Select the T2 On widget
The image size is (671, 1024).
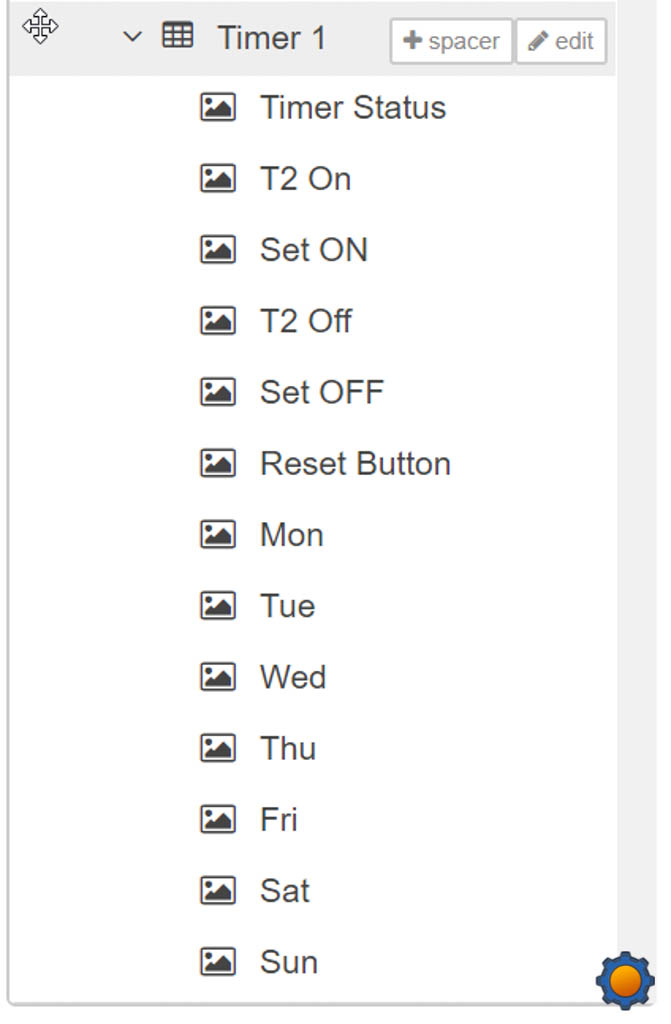(305, 179)
